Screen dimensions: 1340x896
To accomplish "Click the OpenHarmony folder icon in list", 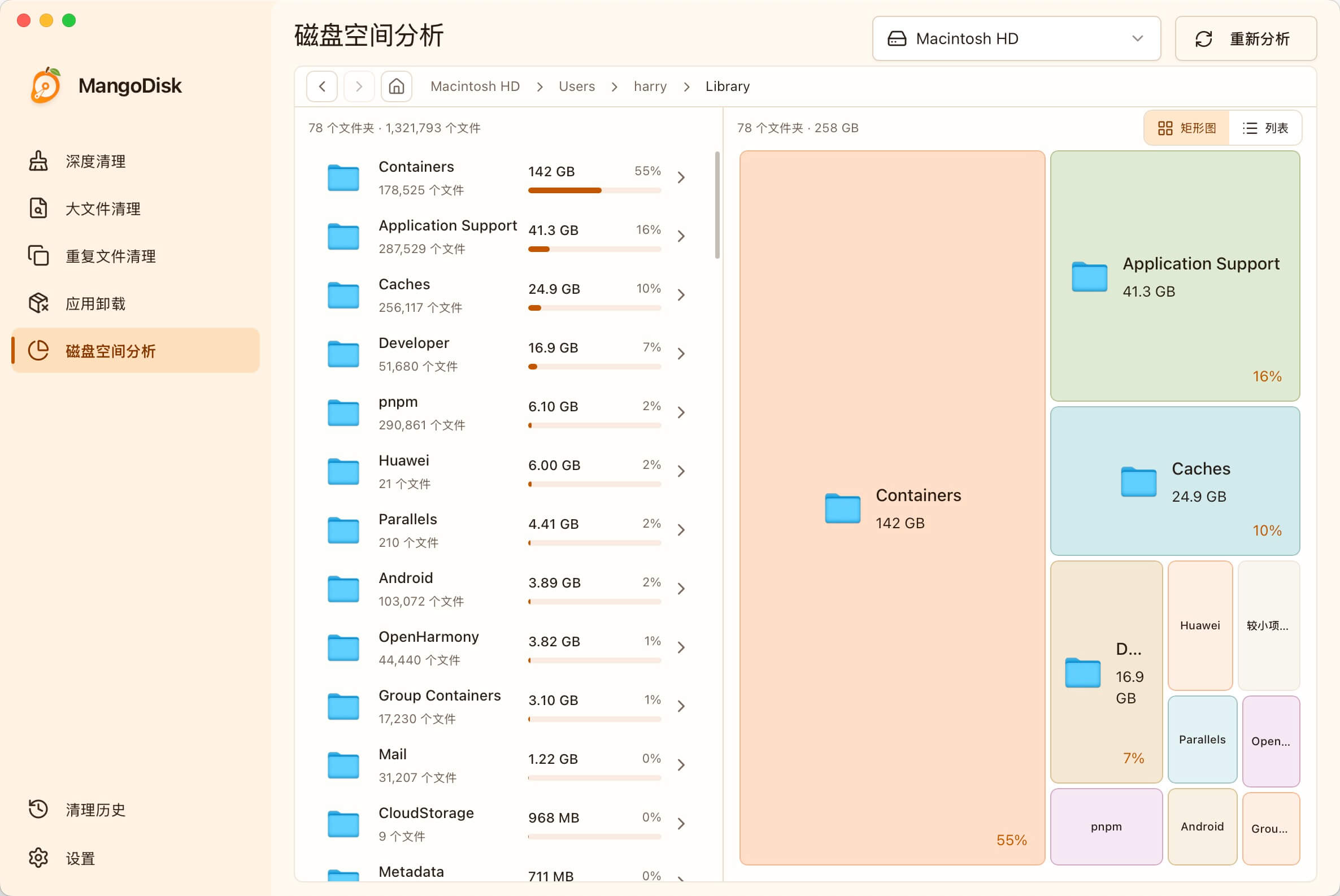I will pyautogui.click(x=343, y=649).
